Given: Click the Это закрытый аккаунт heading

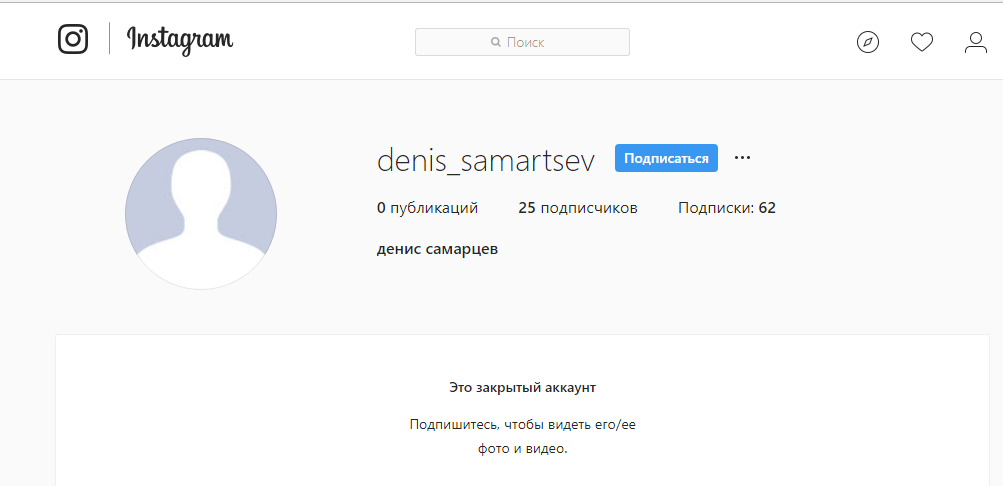Looking at the screenshot, I should tap(522, 387).
